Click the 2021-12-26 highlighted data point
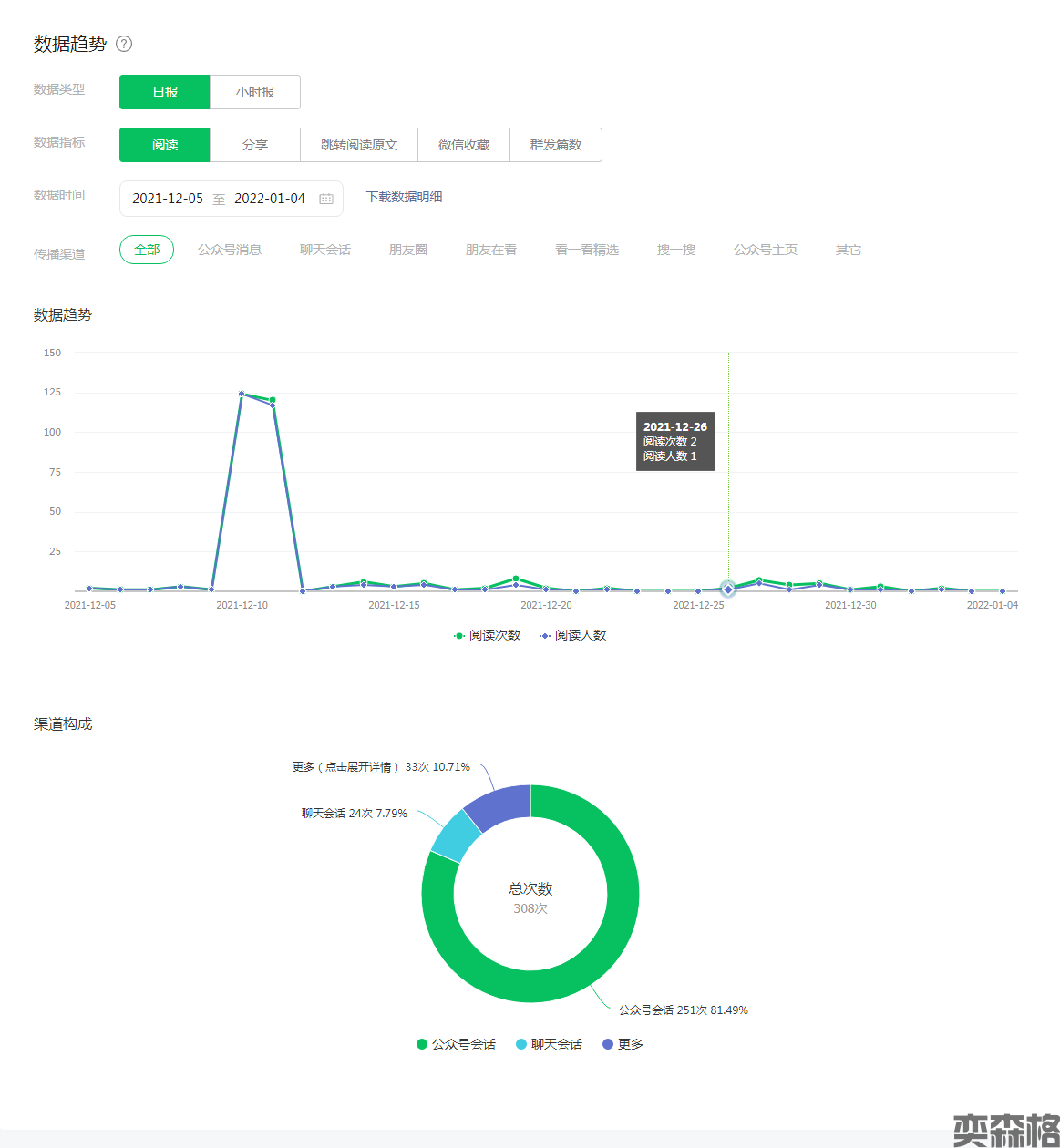1060x1148 pixels. [x=728, y=589]
